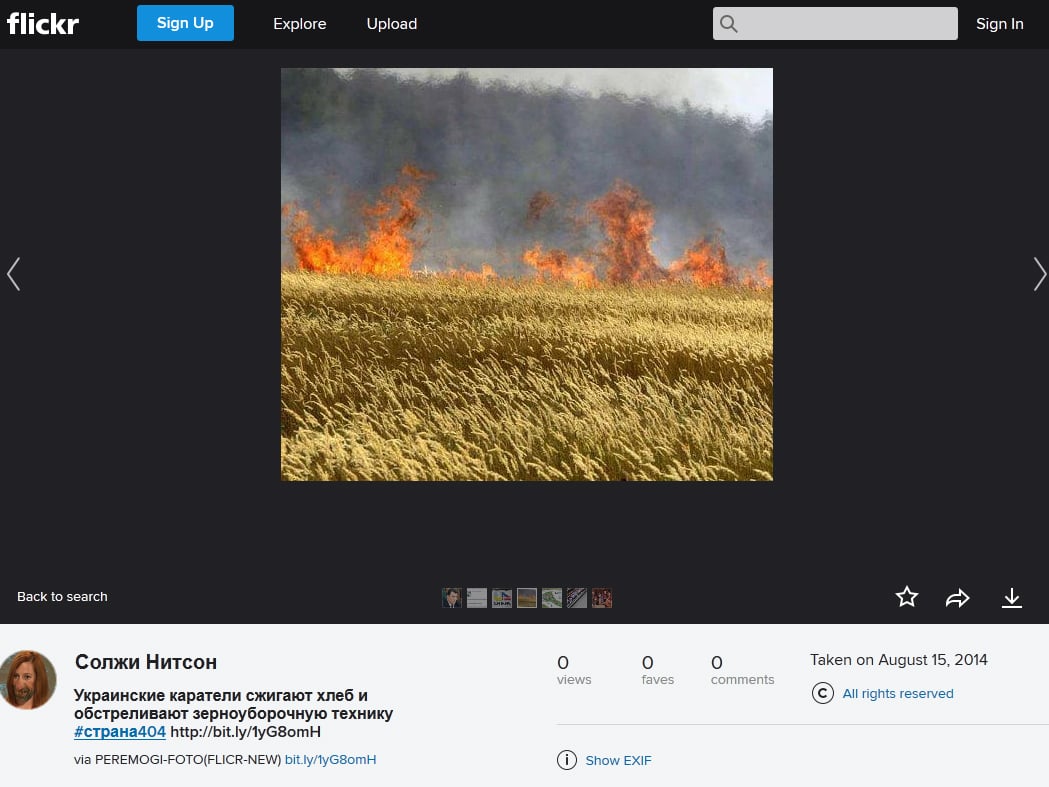This screenshot has height=787, width=1049.
Task: Expand Show EXIF details
Action: [x=618, y=760]
